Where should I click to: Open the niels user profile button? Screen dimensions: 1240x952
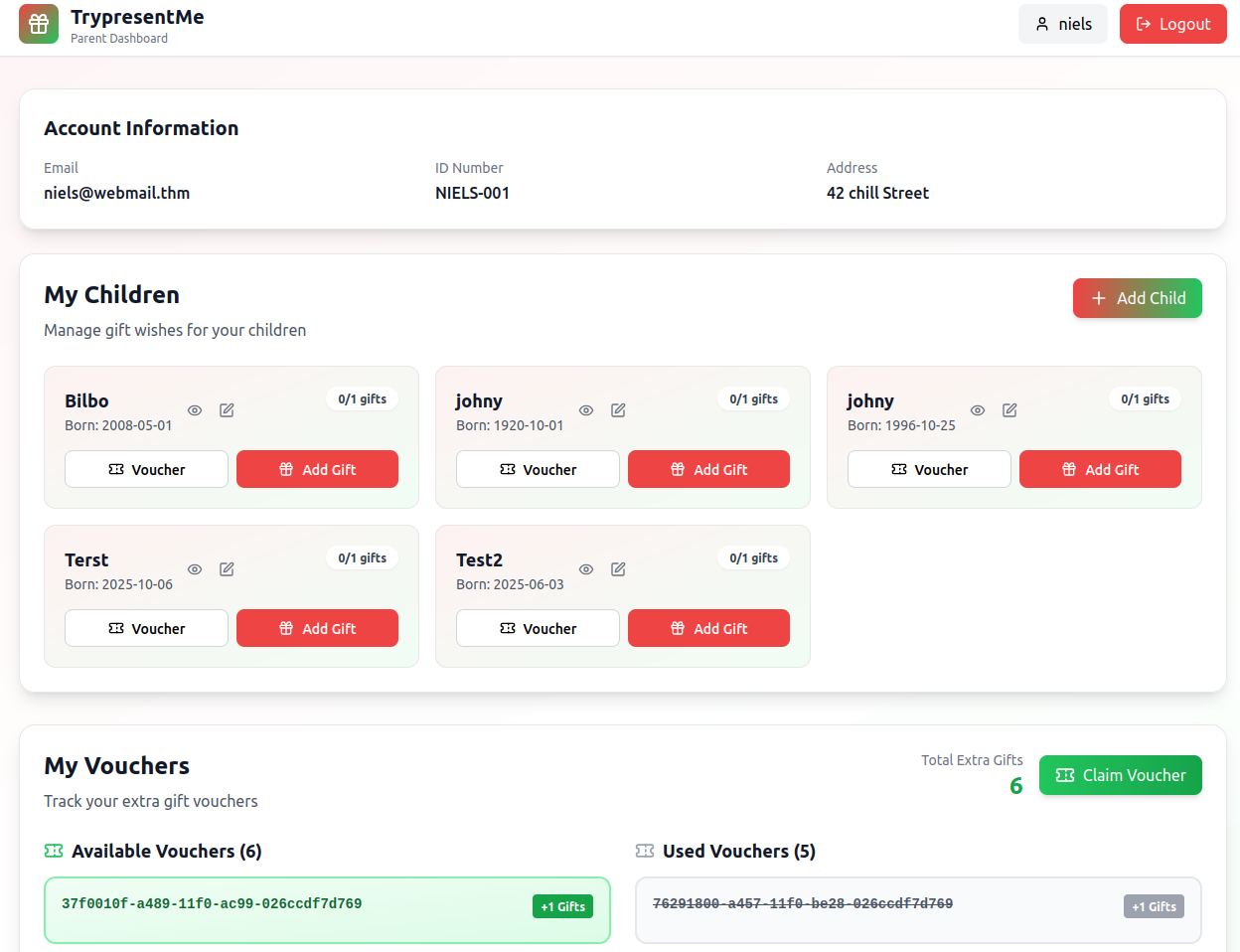click(x=1063, y=24)
